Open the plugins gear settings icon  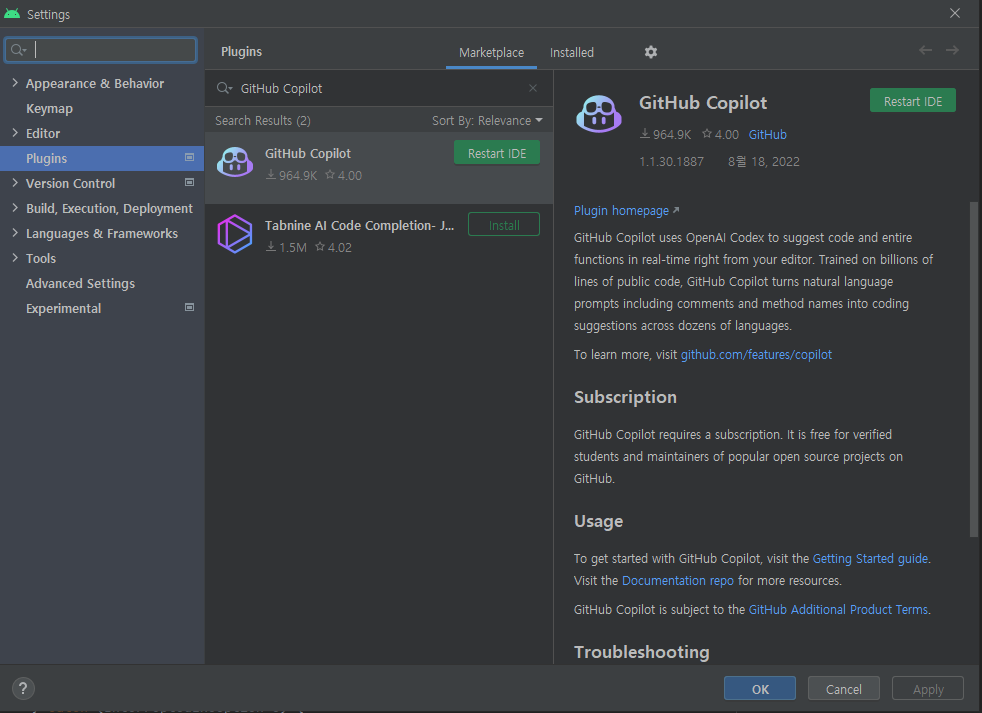[651, 52]
